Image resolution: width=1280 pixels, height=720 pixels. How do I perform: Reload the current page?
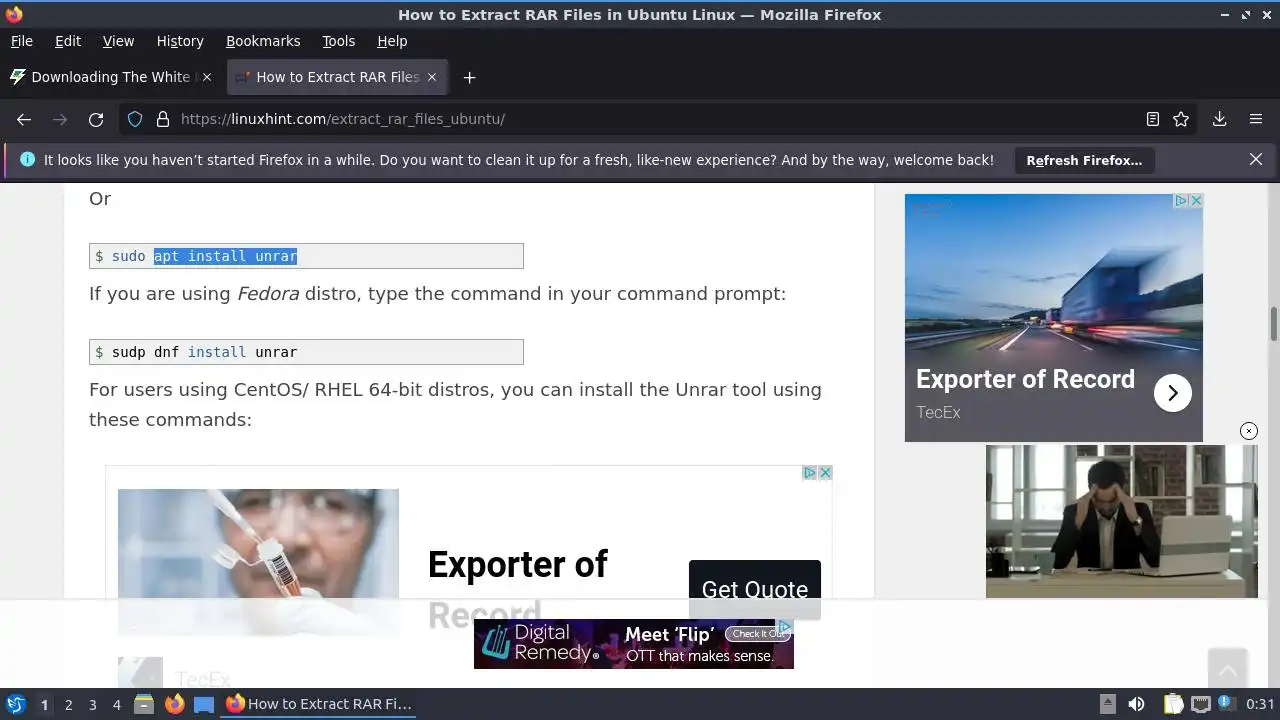96,119
